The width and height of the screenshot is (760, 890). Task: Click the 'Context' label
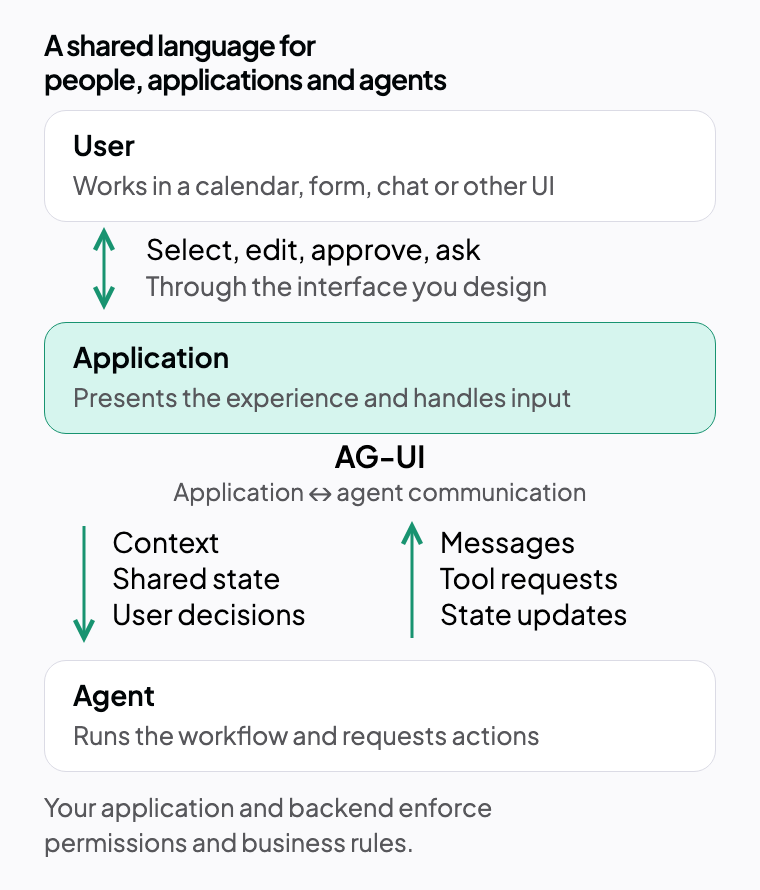[x=166, y=543]
